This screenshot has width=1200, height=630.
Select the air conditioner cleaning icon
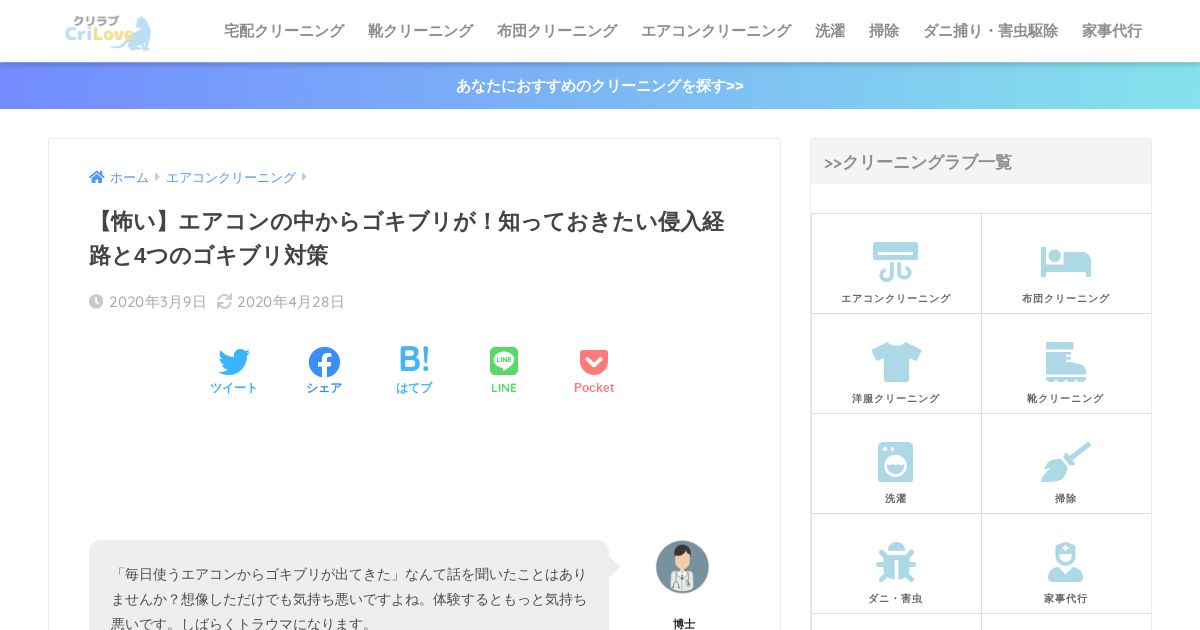pyautogui.click(x=895, y=262)
